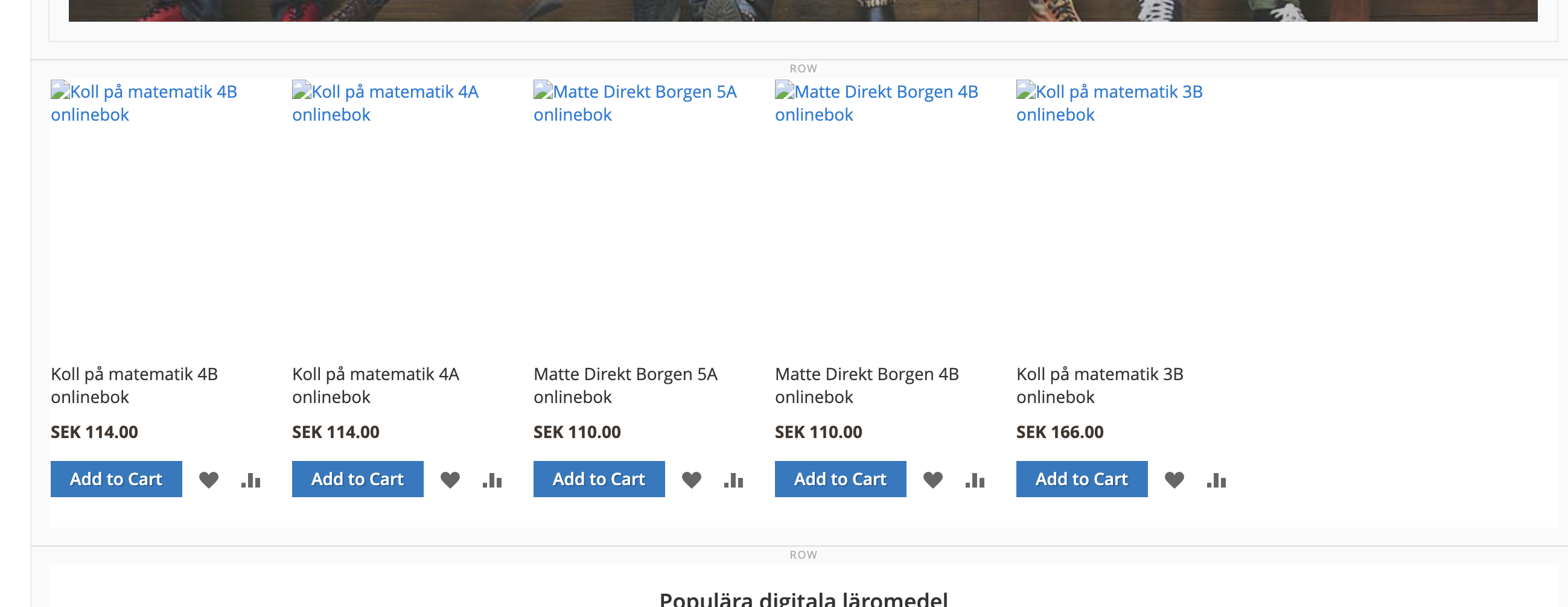Add Koll på matematik 3B to wishlist
Image resolution: width=1568 pixels, height=607 pixels.
pyautogui.click(x=1173, y=480)
